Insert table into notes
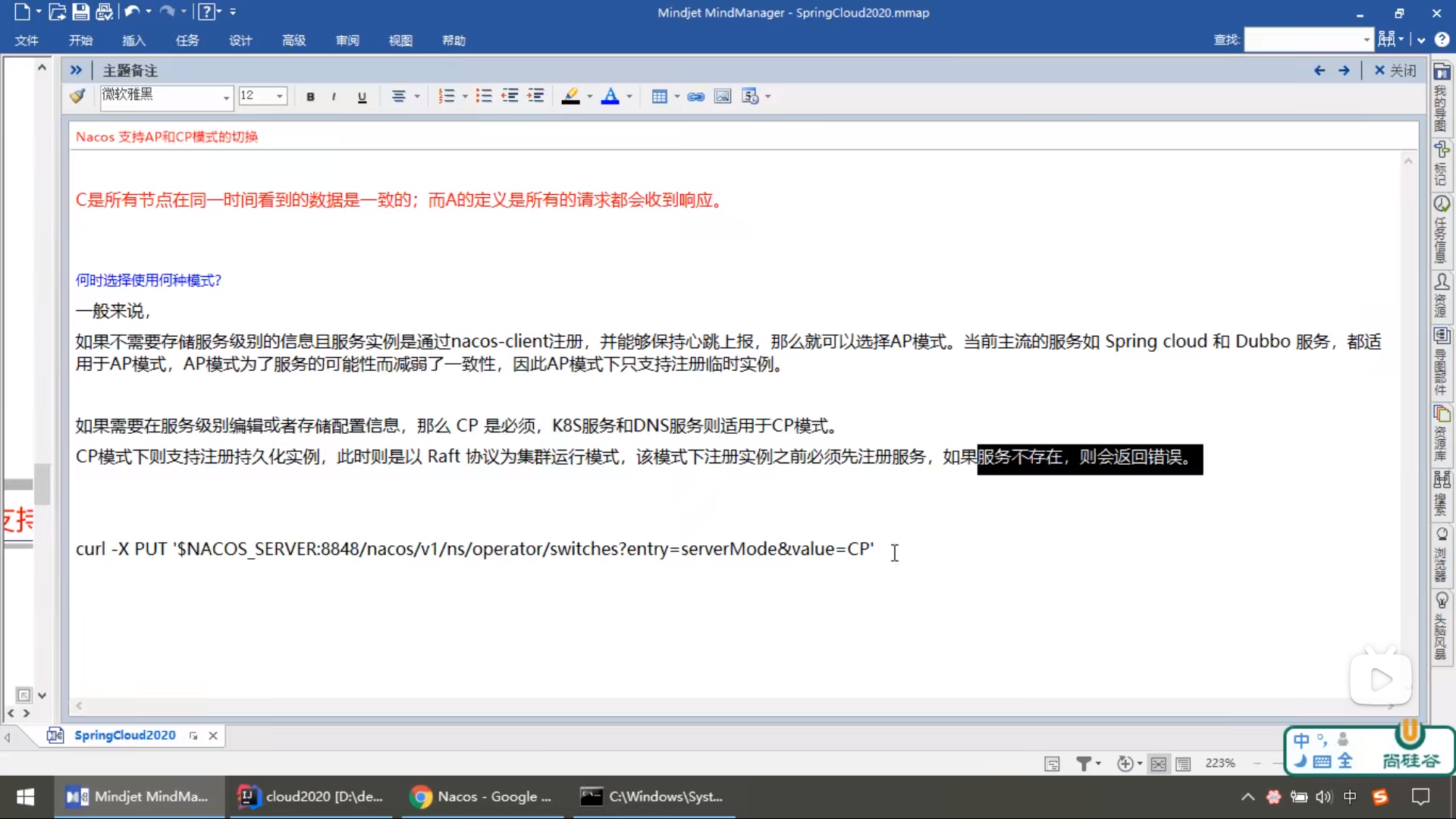The height and width of the screenshot is (819, 1456). [x=659, y=96]
